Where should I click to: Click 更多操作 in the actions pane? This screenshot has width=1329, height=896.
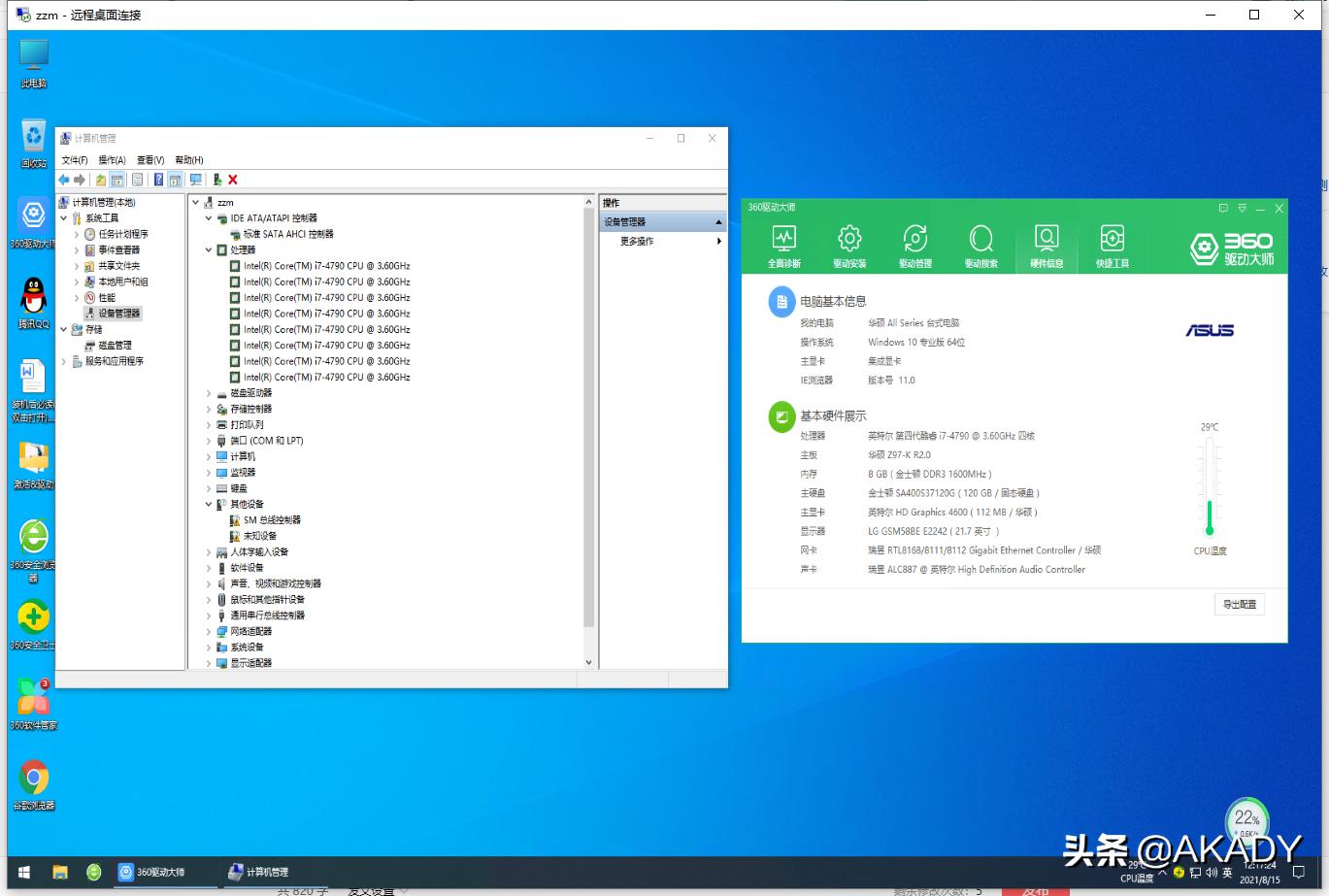(x=638, y=242)
